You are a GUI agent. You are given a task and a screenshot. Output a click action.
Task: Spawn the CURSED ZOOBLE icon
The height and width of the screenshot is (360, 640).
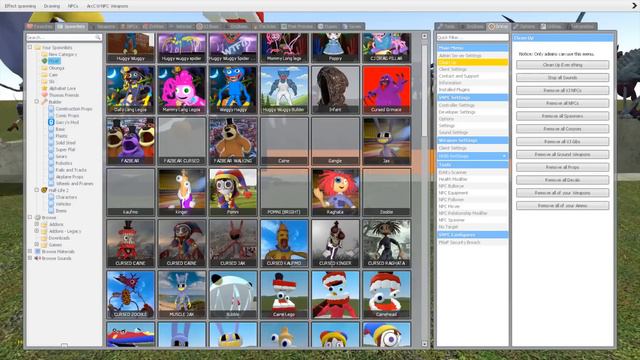point(131,295)
